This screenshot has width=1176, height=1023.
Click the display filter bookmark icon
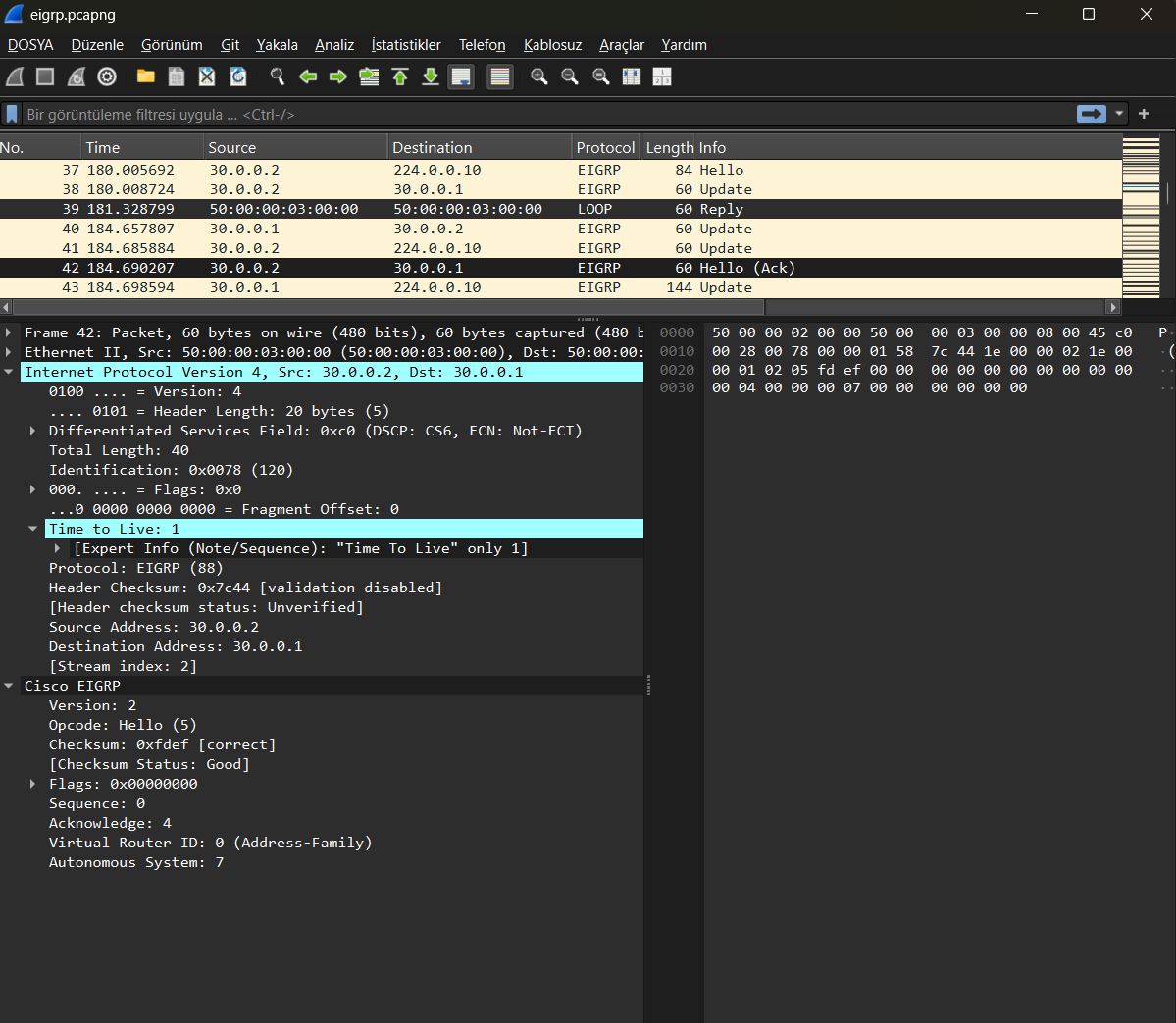pos(12,114)
